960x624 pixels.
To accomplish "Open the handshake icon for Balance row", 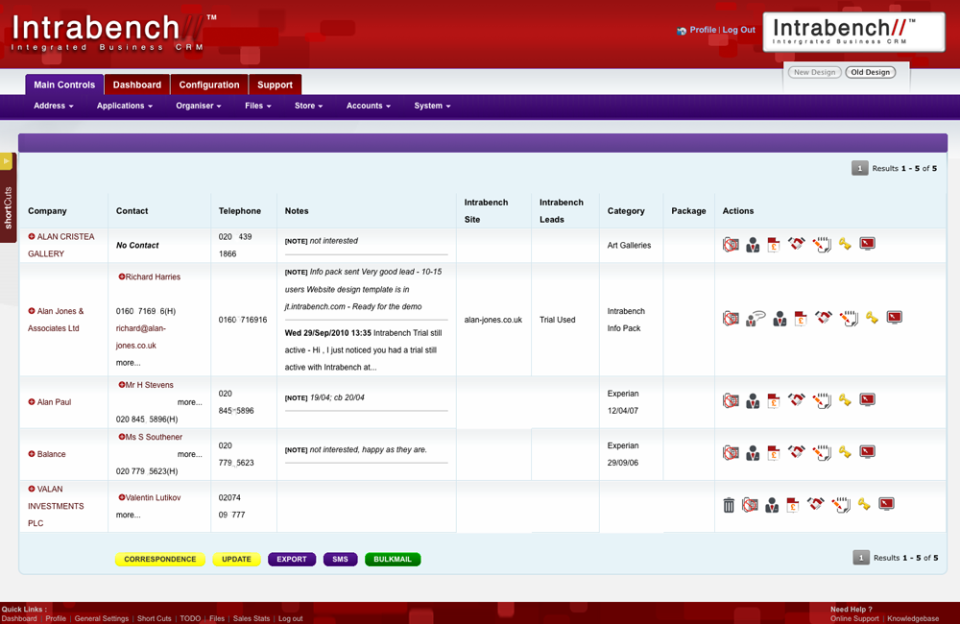I will [796, 452].
